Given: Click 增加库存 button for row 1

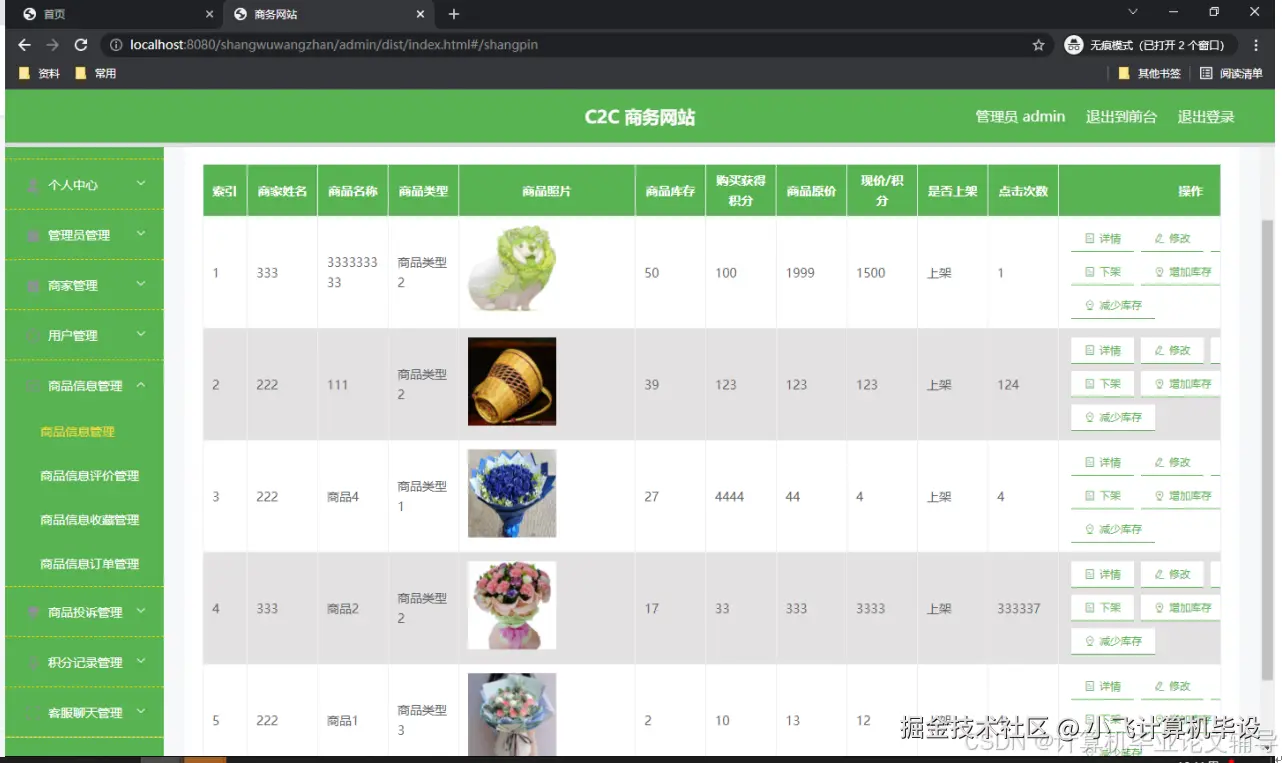Looking at the screenshot, I should point(1181,272).
